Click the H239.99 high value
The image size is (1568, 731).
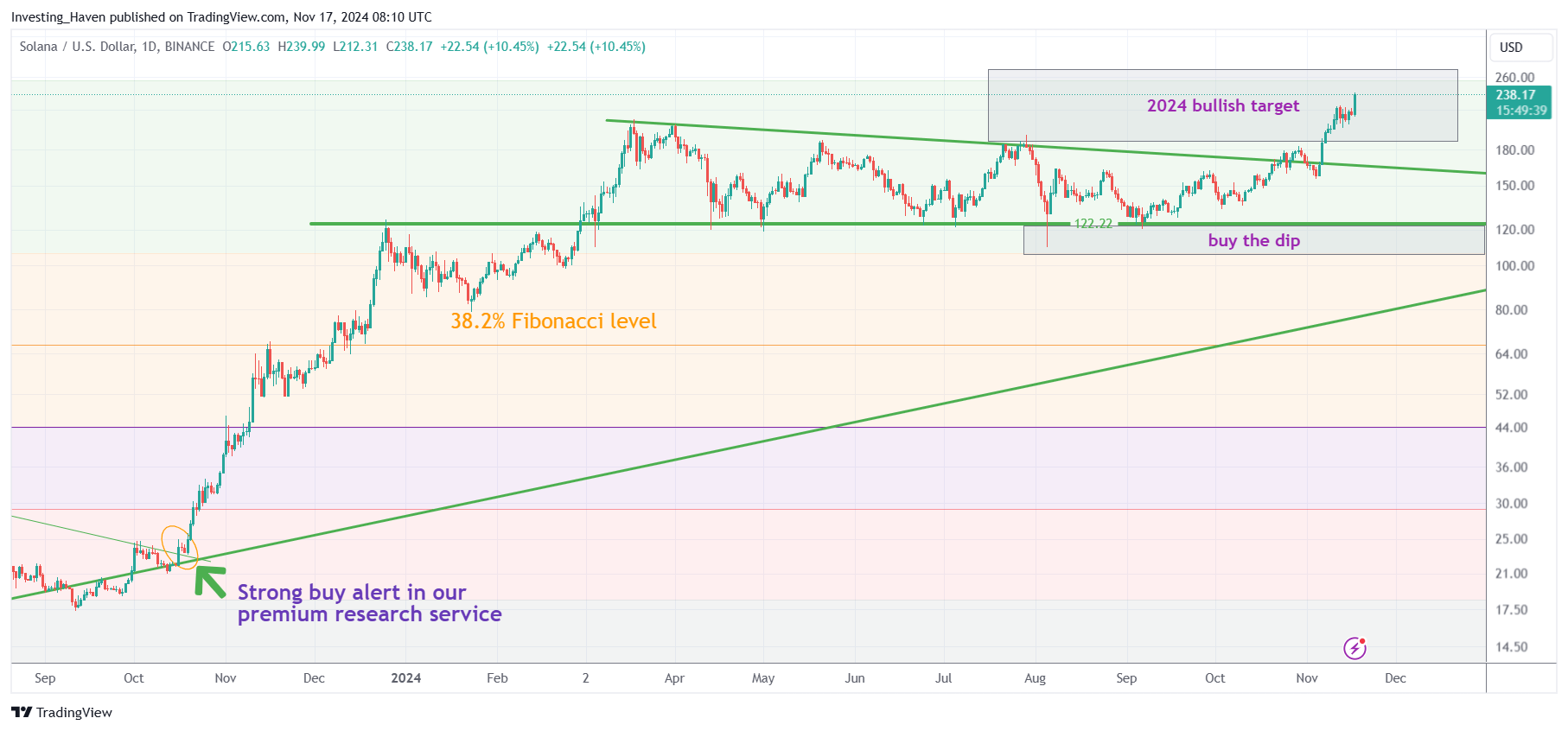(x=302, y=47)
